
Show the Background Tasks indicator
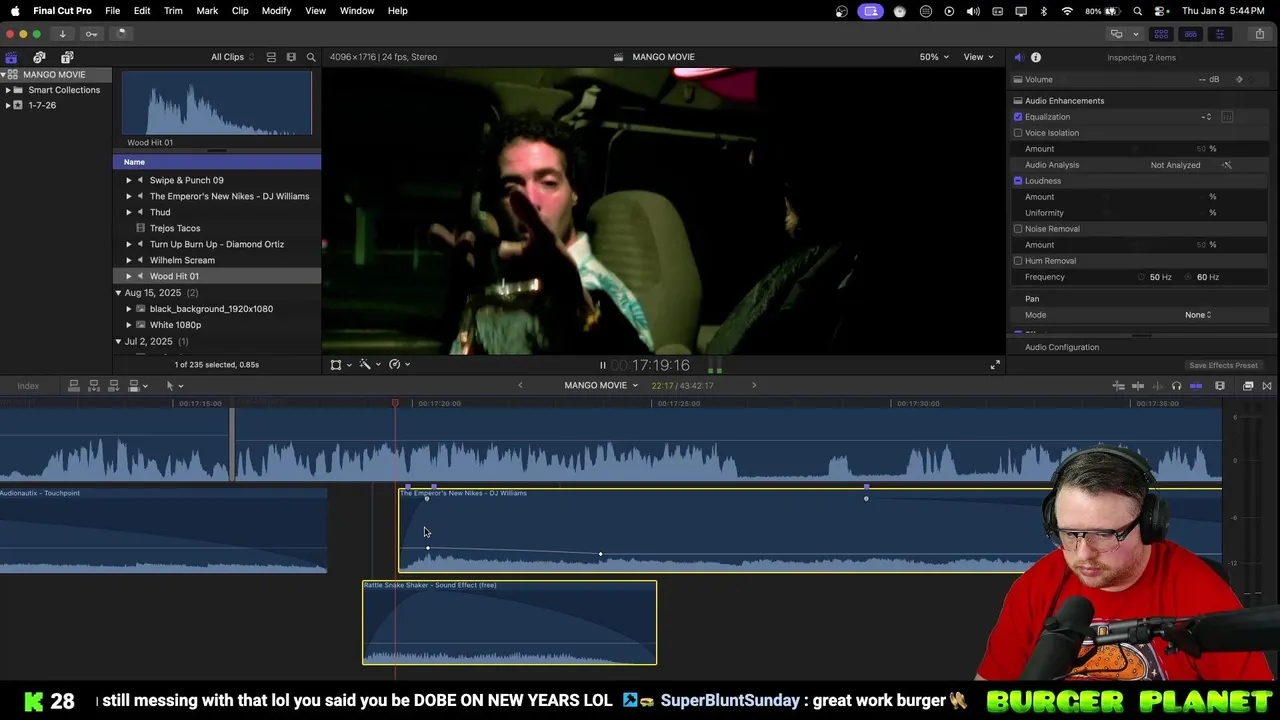120,33
